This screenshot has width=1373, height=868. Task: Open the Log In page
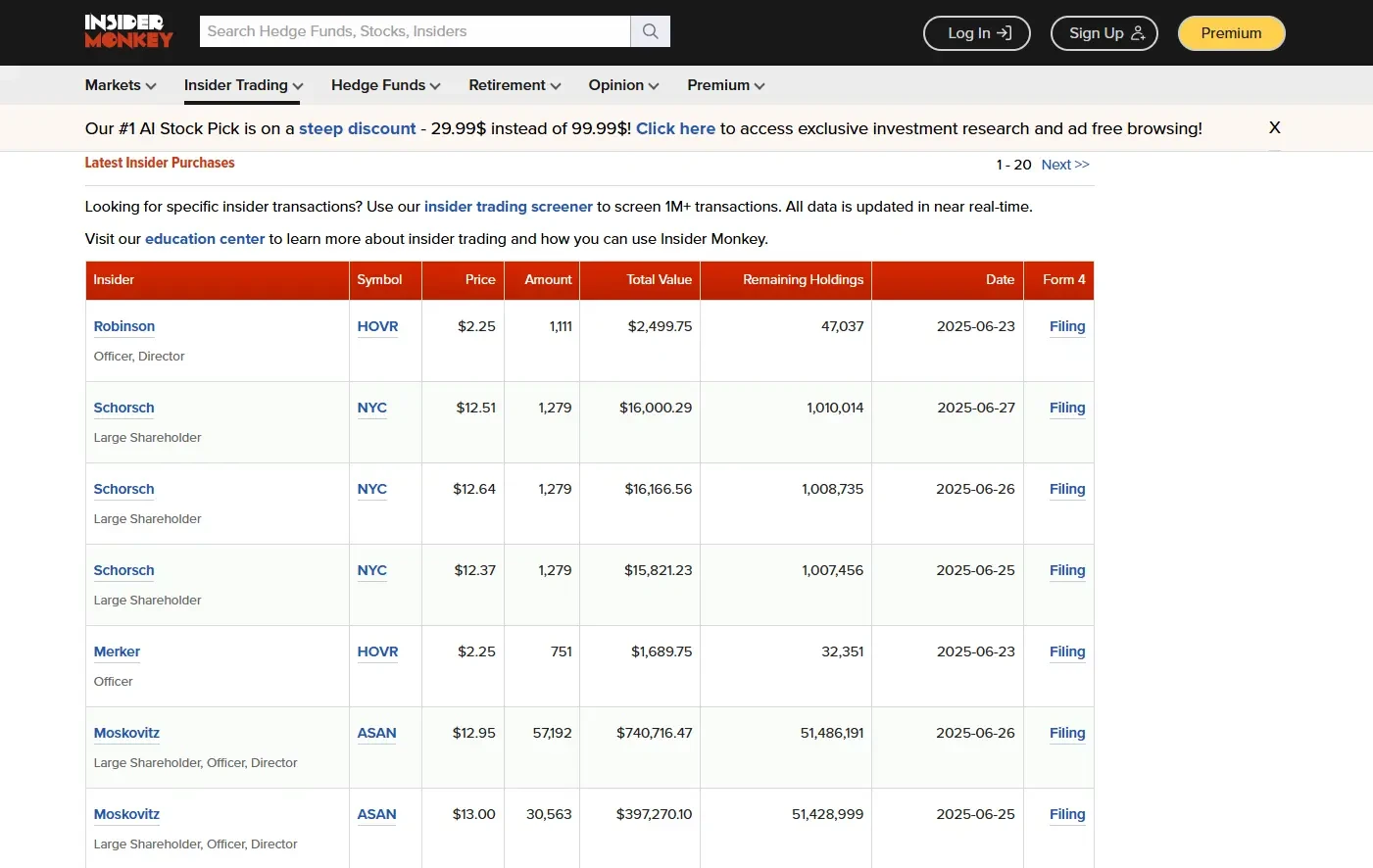click(x=977, y=33)
